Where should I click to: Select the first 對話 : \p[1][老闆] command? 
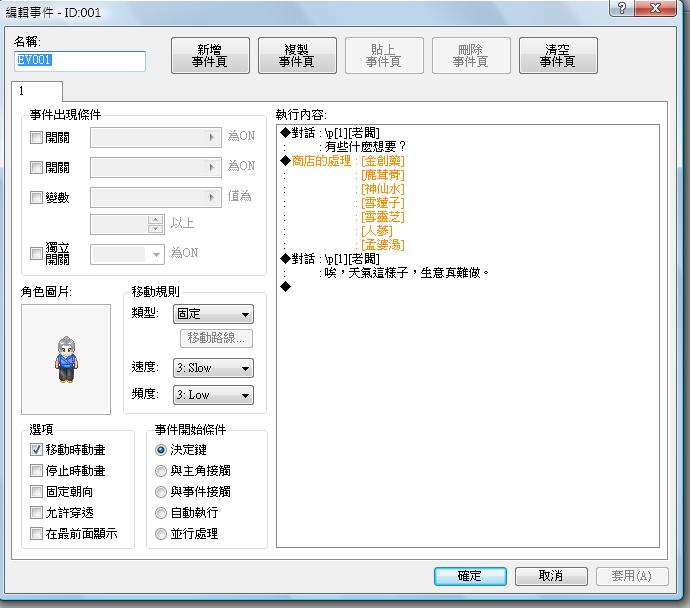330,133
